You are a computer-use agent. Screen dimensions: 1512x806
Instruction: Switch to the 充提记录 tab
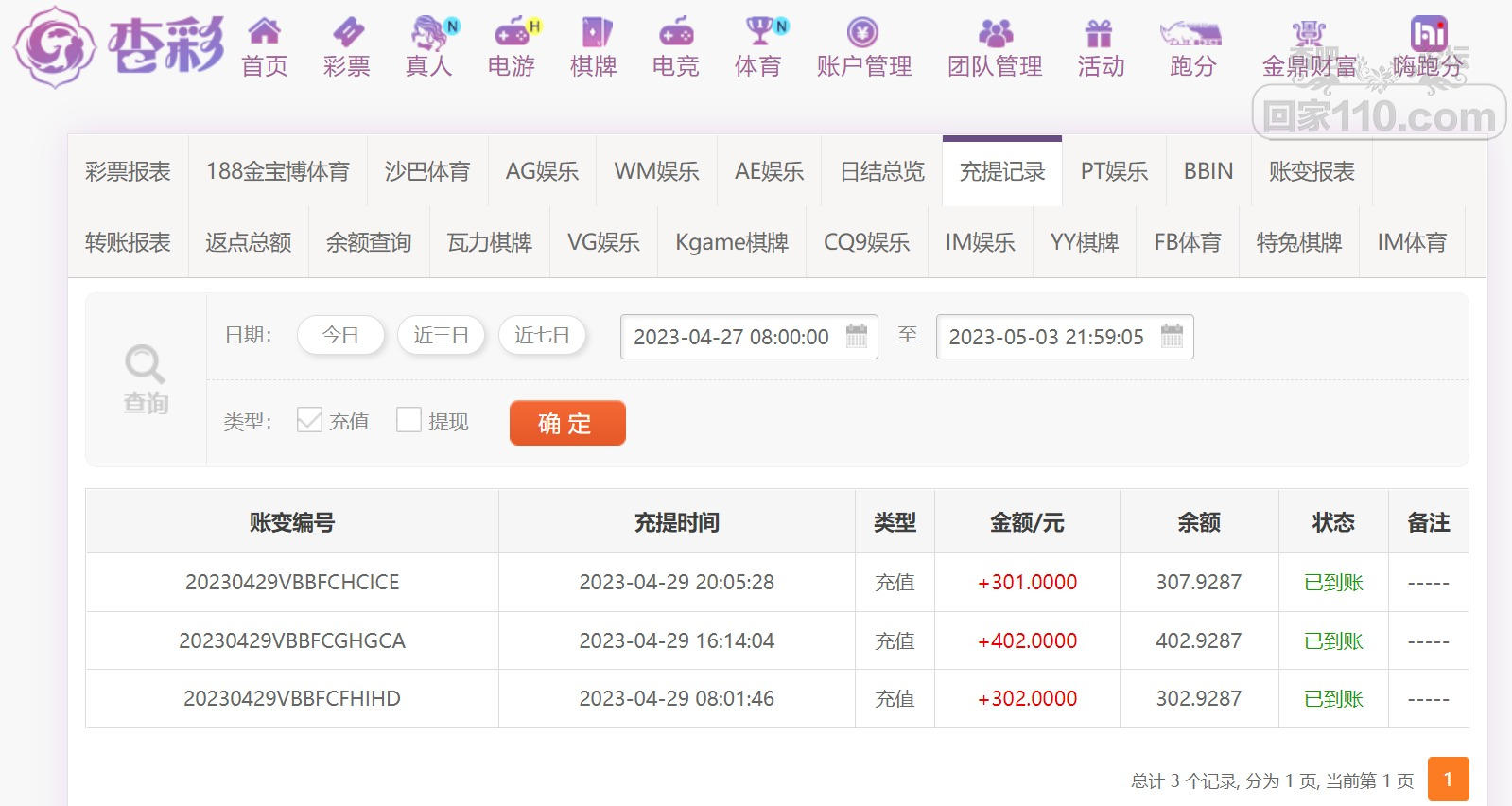coord(1002,171)
